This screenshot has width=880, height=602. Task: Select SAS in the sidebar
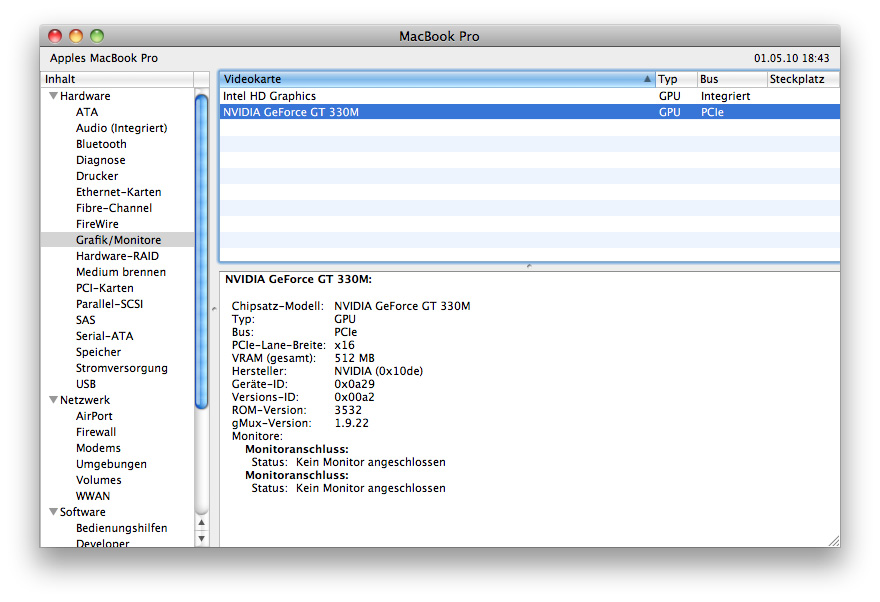click(86, 320)
